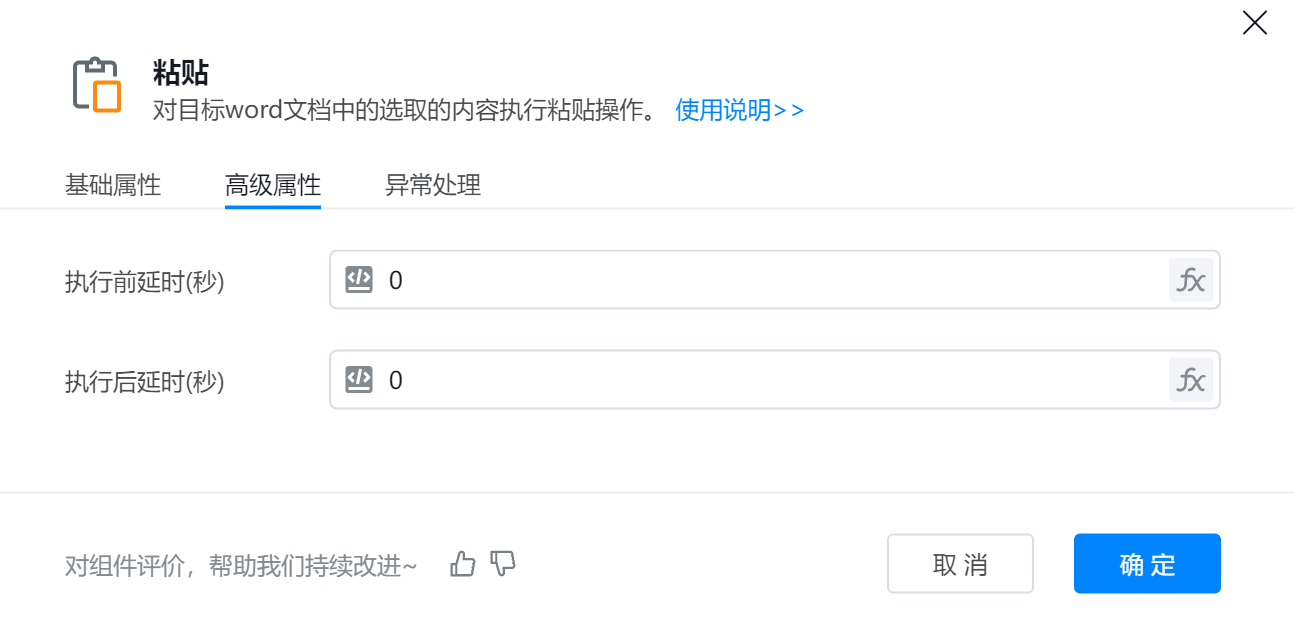Viewport: 1294px width, 621px height.
Task: Open fx expression editor for 执行前延时
Action: (x=1190, y=280)
